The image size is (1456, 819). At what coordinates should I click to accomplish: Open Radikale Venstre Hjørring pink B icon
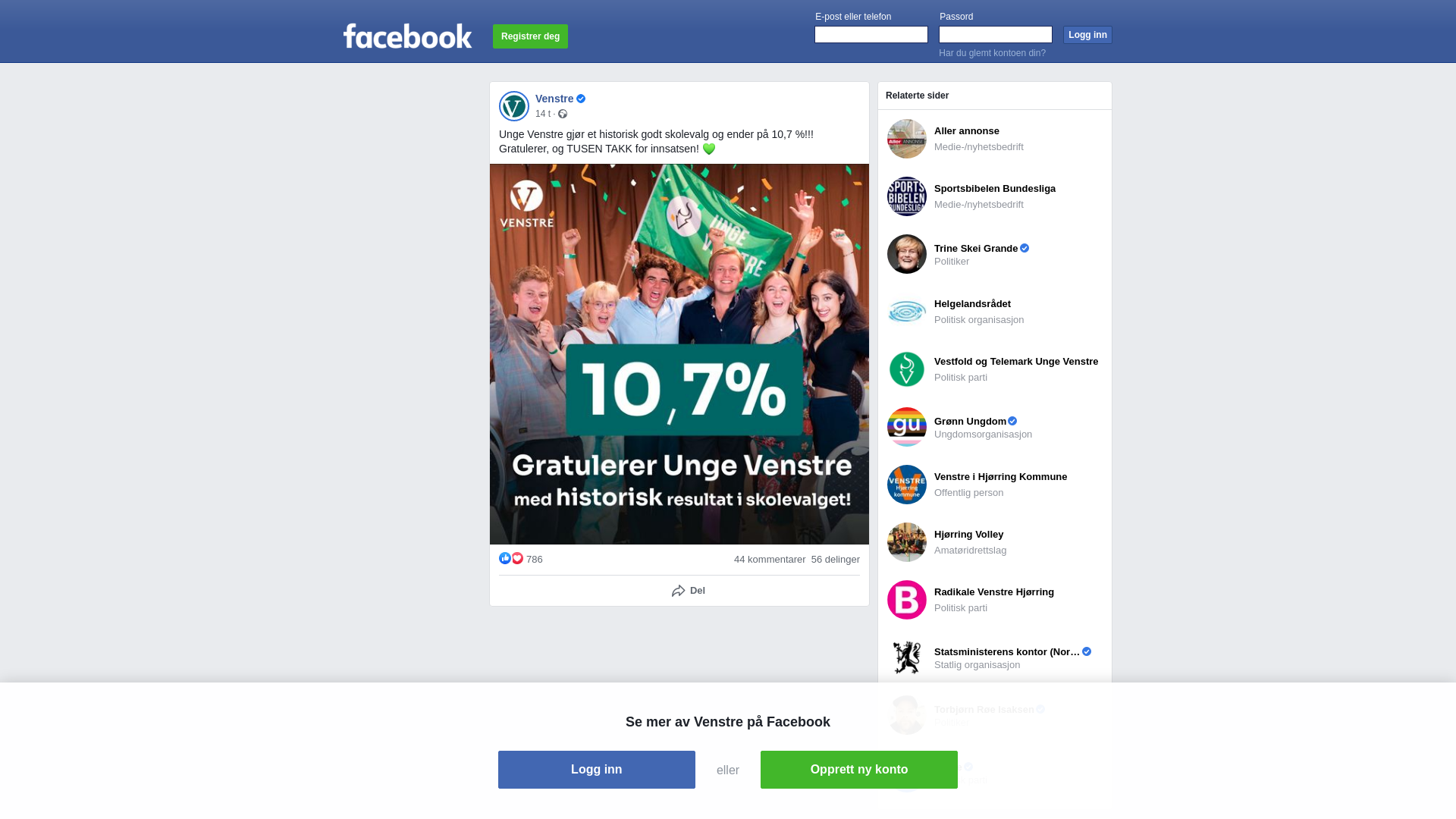point(907,600)
